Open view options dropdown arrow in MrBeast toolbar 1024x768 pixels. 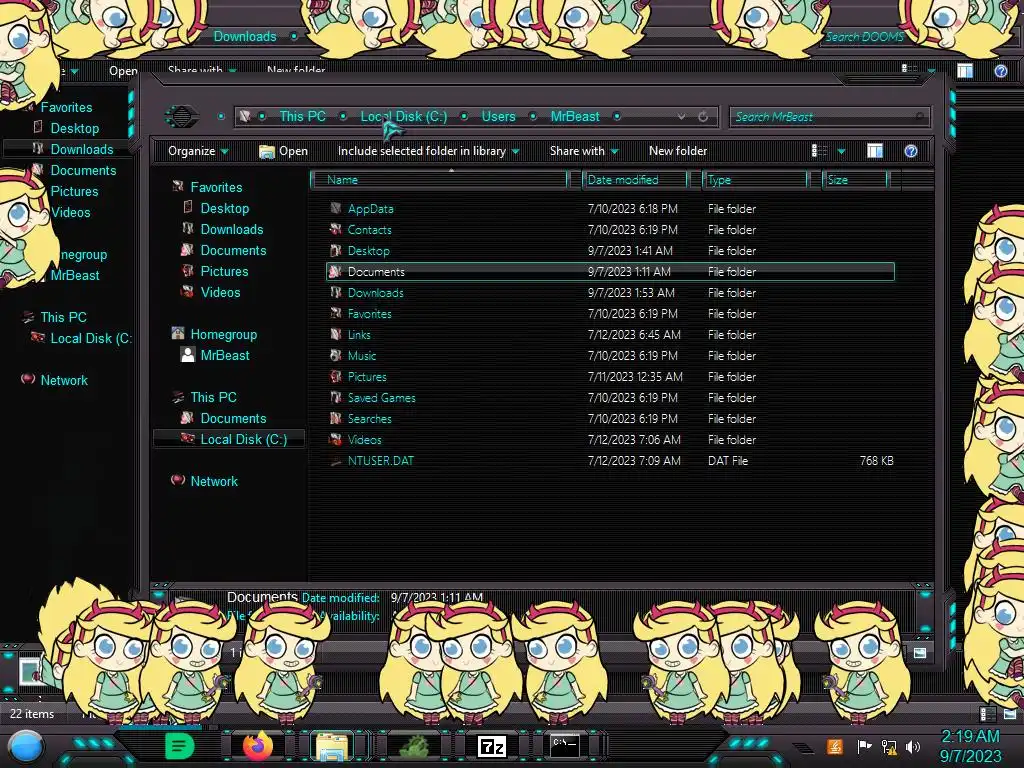pos(841,152)
